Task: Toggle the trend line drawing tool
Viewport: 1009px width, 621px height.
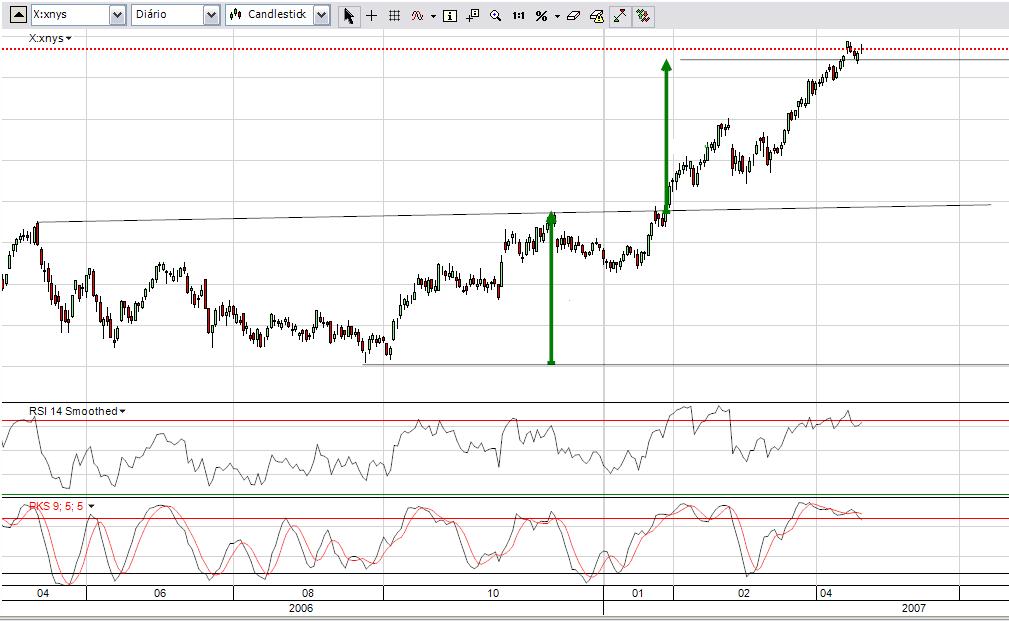Action: (620, 15)
